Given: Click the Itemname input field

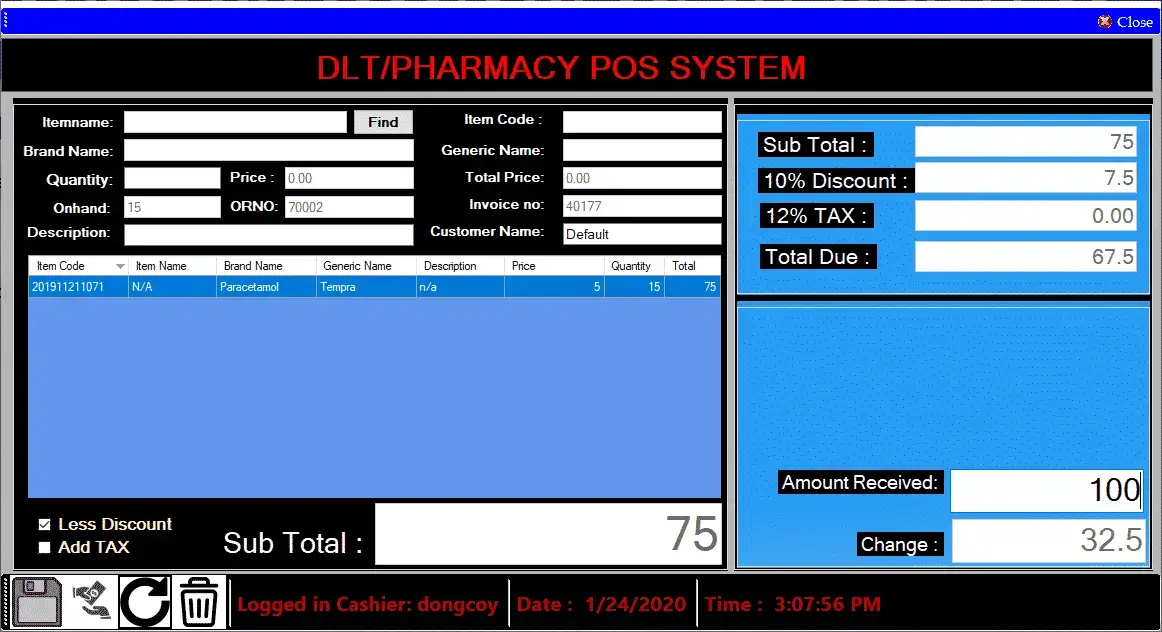Looking at the screenshot, I should point(235,122).
